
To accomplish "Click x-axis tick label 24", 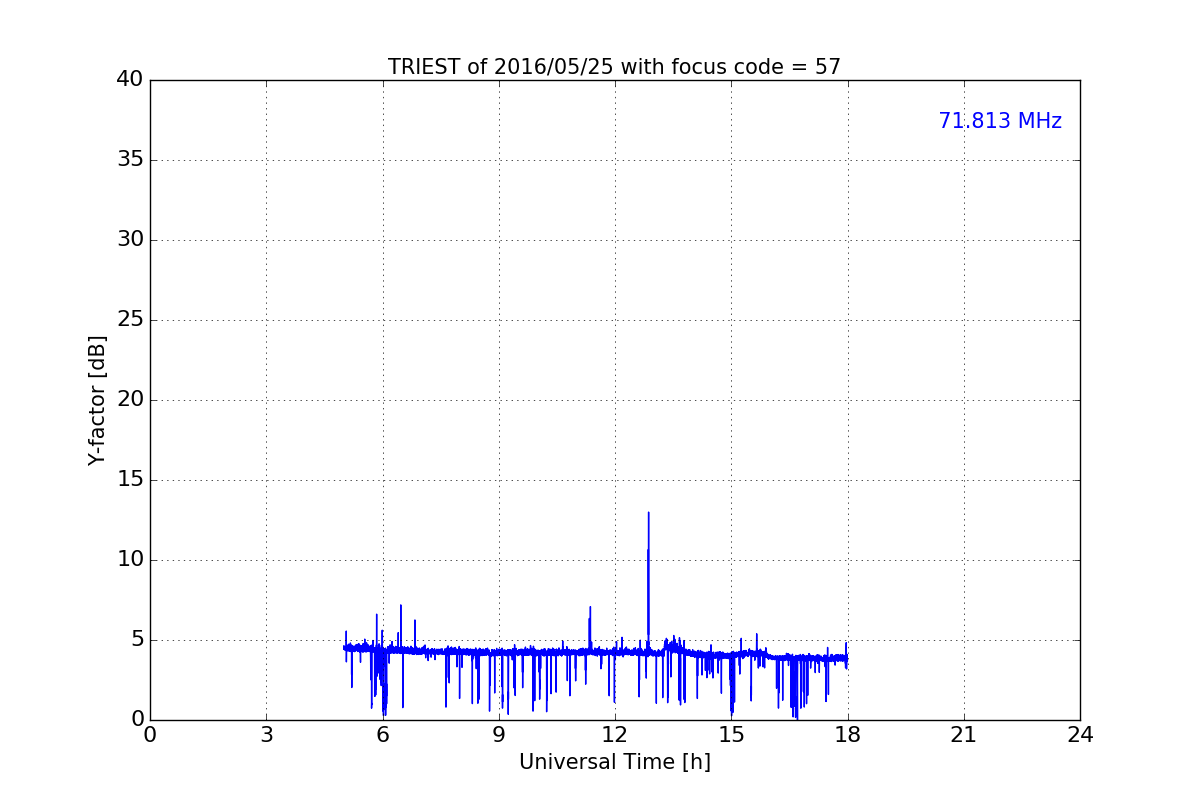I will (1080, 735).
